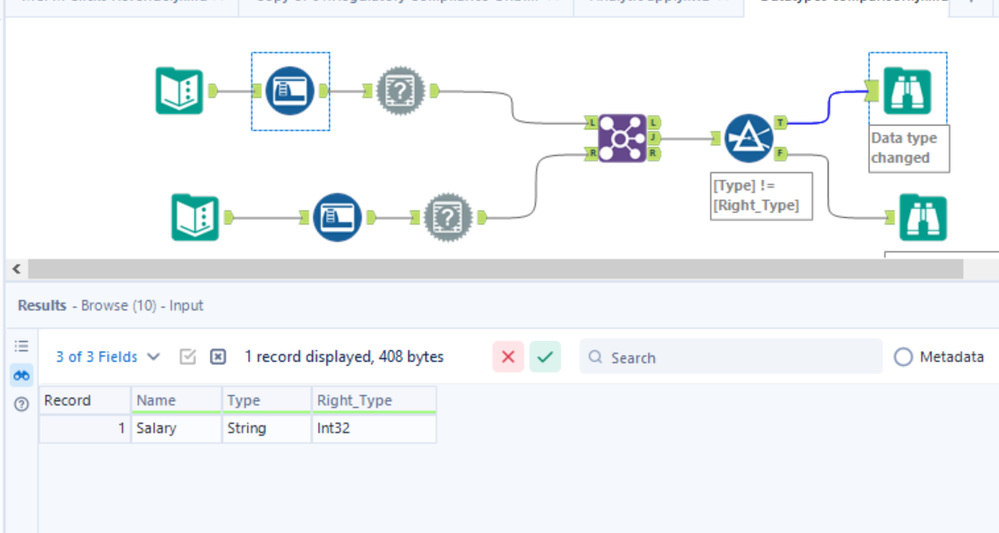Click the red X cancel button
The width and height of the screenshot is (999, 533).
click(x=508, y=357)
